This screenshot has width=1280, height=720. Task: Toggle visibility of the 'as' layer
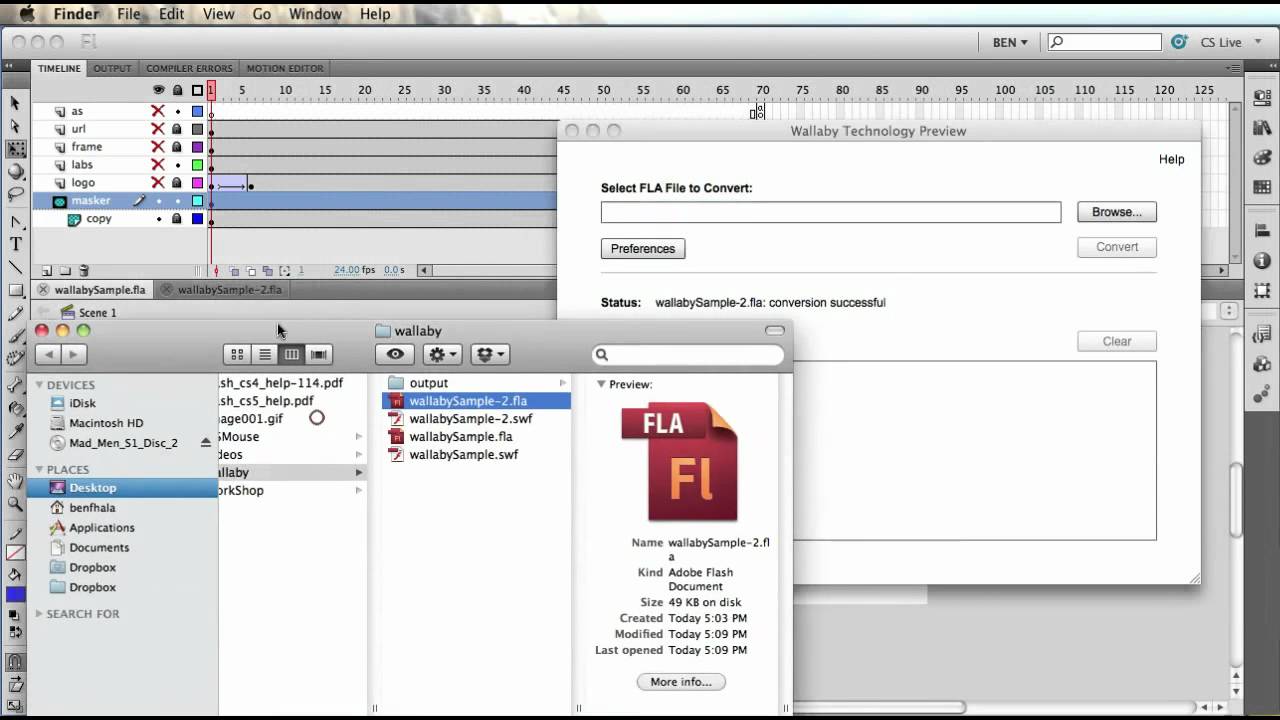(x=158, y=111)
